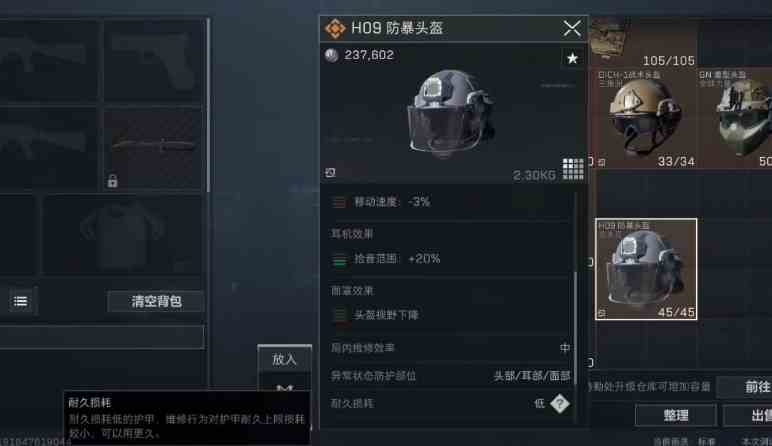Select the H09 防暴头盔 item 45/45
Image resolution: width=772 pixels, height=446 pixels.
(646, 269)
